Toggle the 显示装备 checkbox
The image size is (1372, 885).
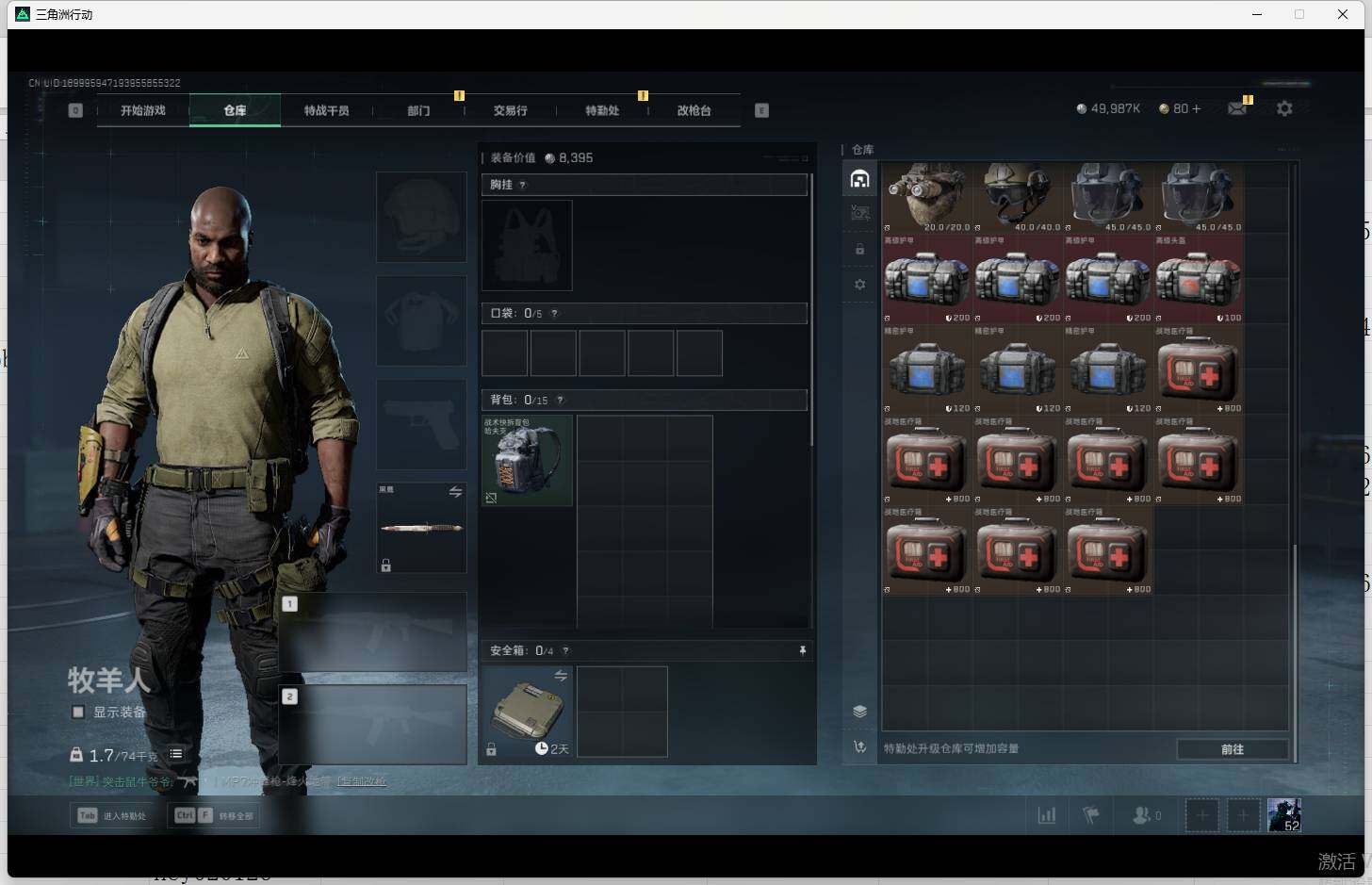tap(78, 712)
